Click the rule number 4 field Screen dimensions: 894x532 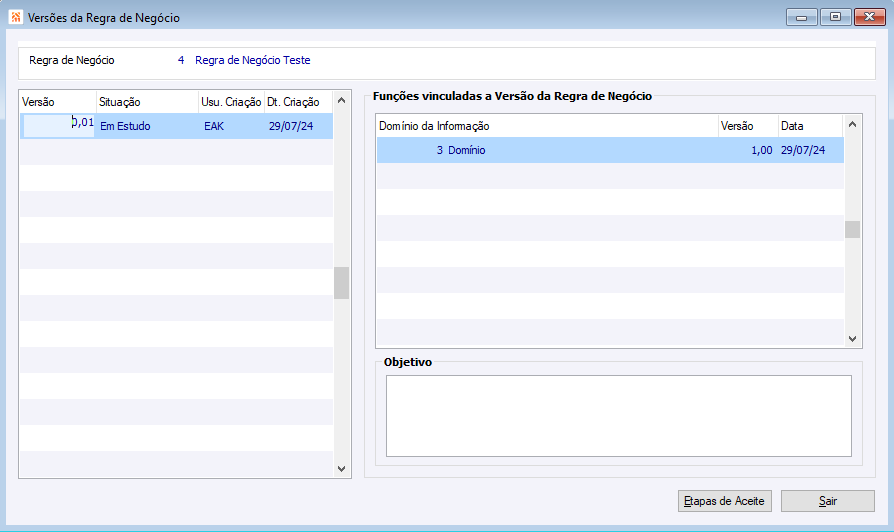181,60
